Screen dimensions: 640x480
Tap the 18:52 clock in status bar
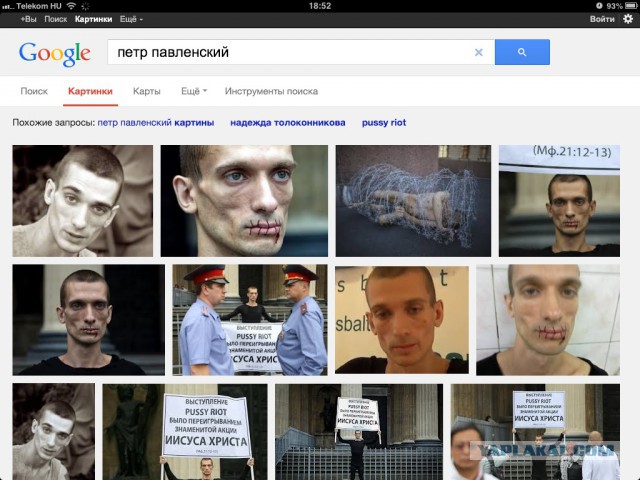[x=320, y=6]
